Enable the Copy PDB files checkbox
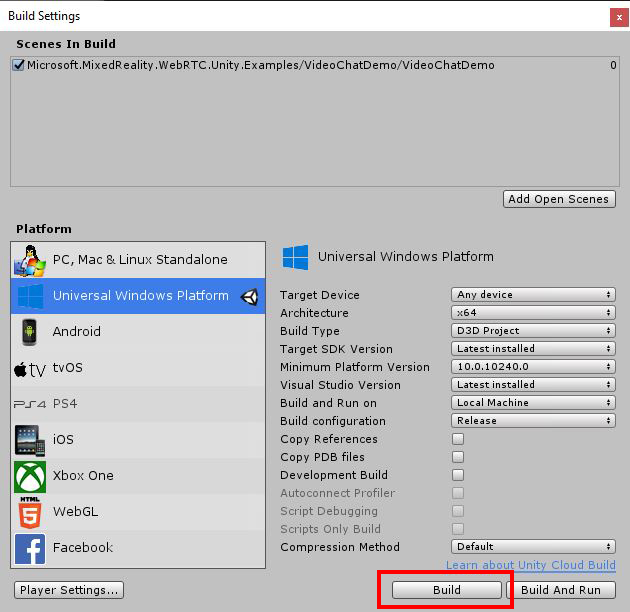Viewport: 630px width, 612px height. (458, 457)
